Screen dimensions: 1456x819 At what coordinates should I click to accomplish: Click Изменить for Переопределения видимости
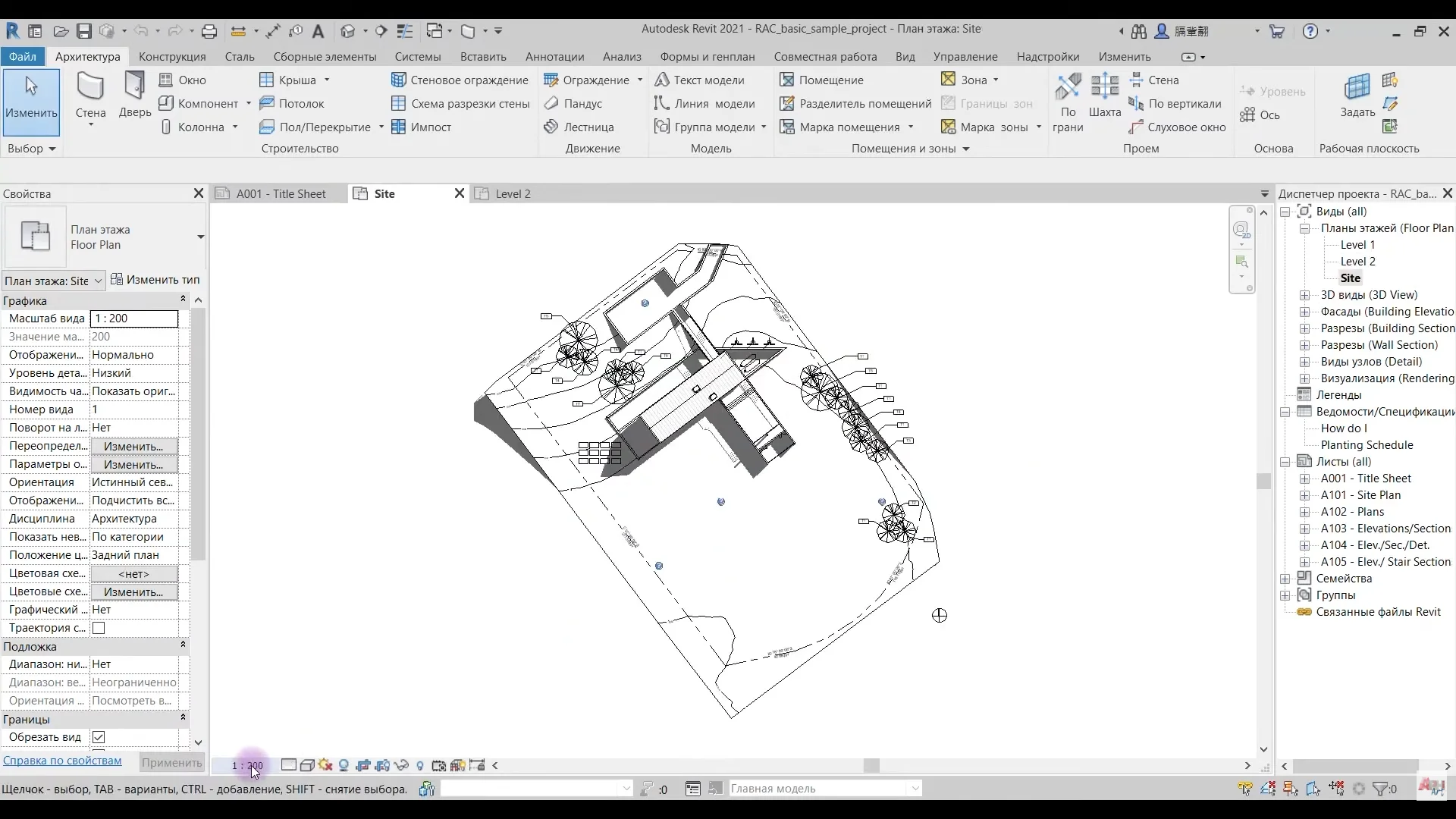[133, 446]
